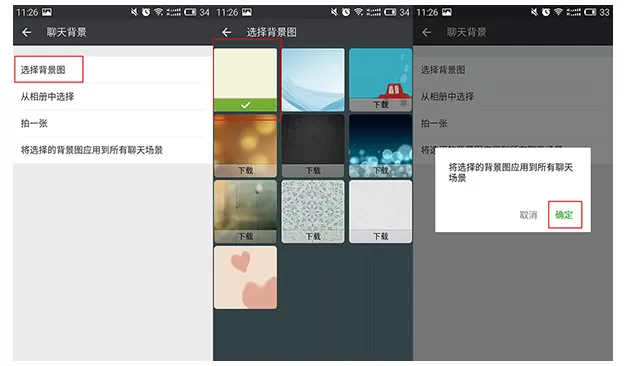
Task: Download the blue bubbles background
Action: [x=380, y=171]
